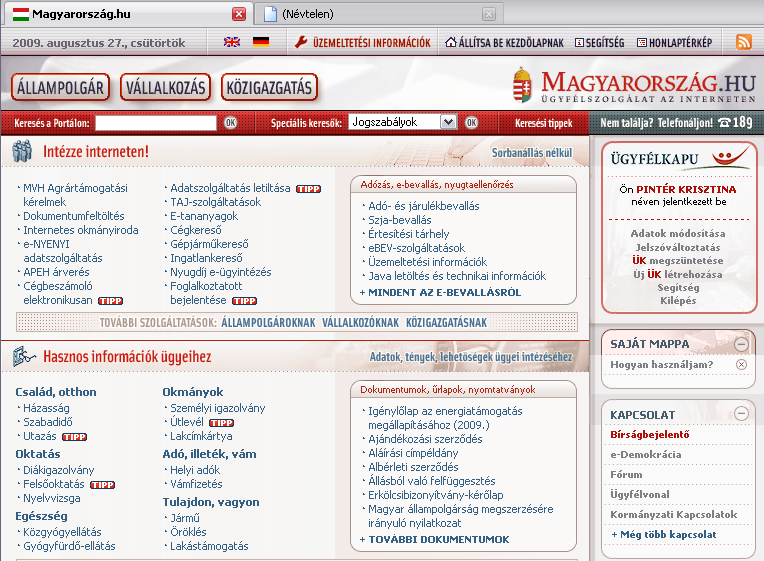Image resolution: width=764 pixels, height=561 pixels.
Task: Collapse the Saját mappa panel
Action: click(741, 345)
